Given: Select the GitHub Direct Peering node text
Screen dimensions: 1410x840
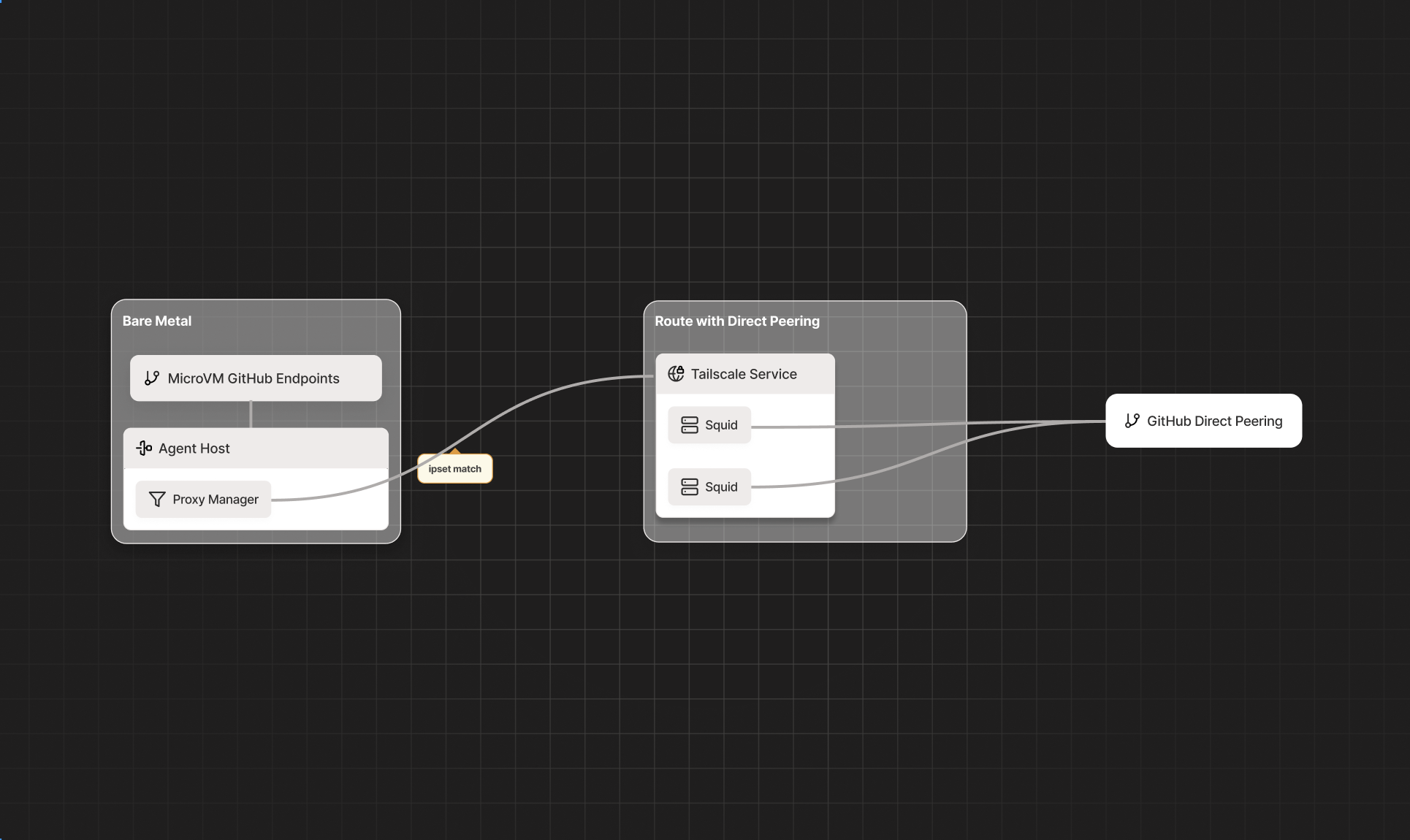Looking at the screenshot, I should click(x=1214, y=421).
